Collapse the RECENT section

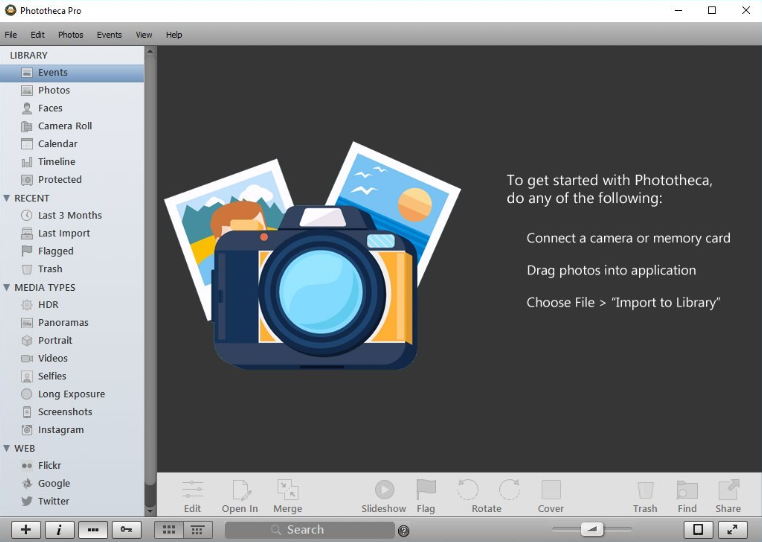7,198
